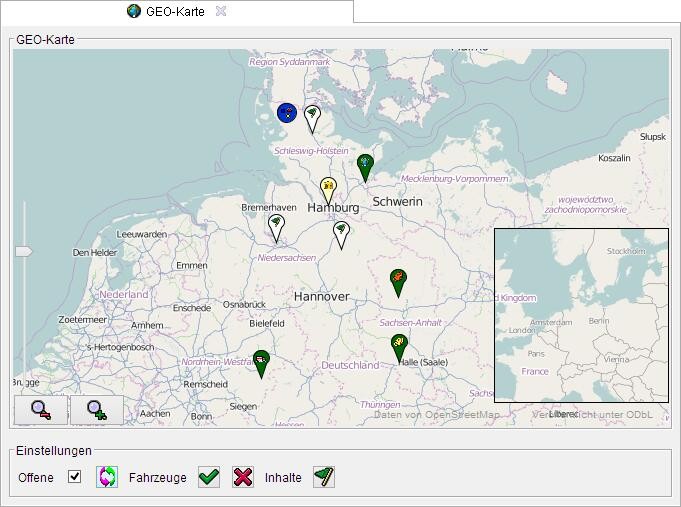Screen dimensions: 681x507
Task: Click the Emmen city label
Action: 192,265
